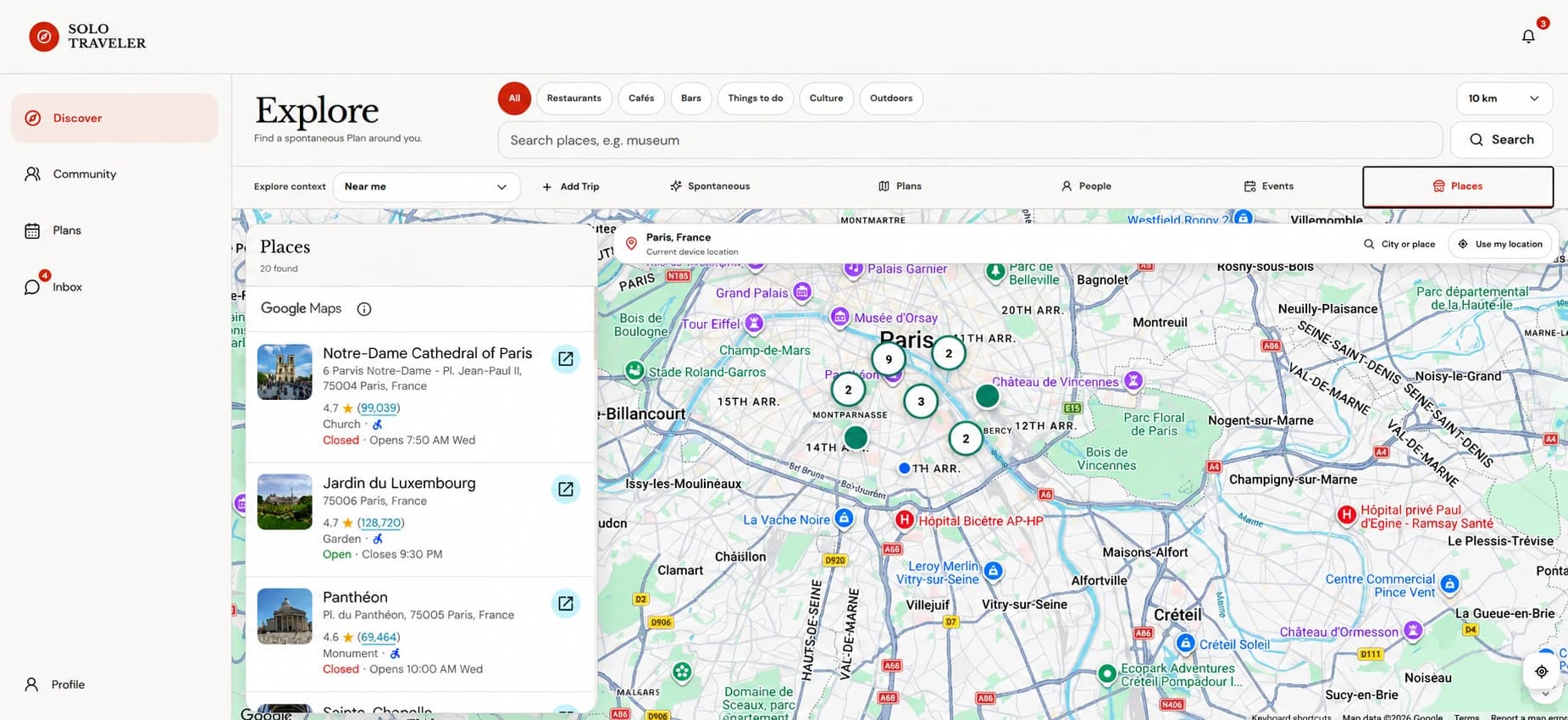This screenshot has width=1568, height=720.
Task: Switch to the Spontaneous tab
Action: 710,186
